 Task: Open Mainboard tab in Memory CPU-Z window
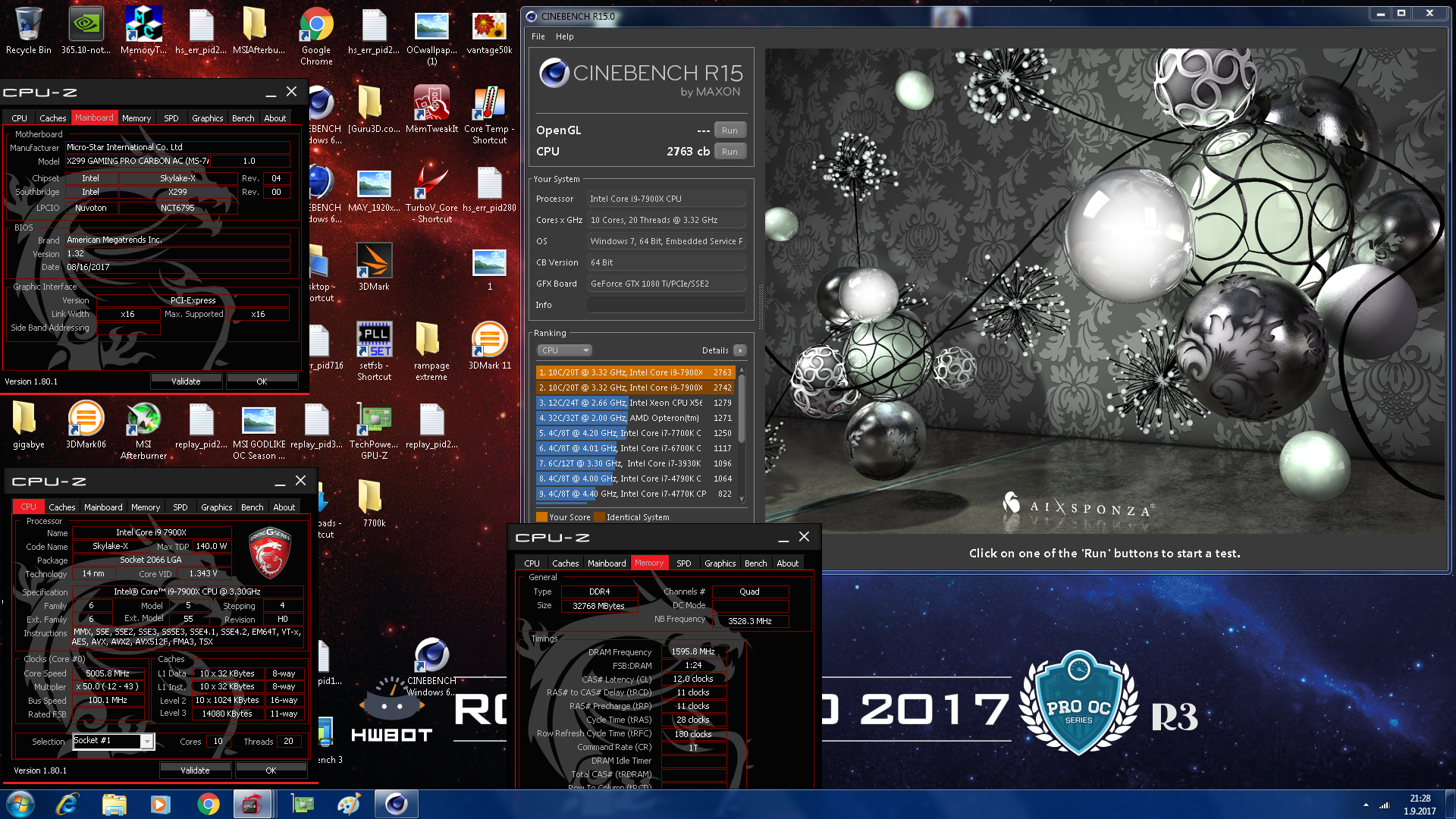(x=607, y=563)
